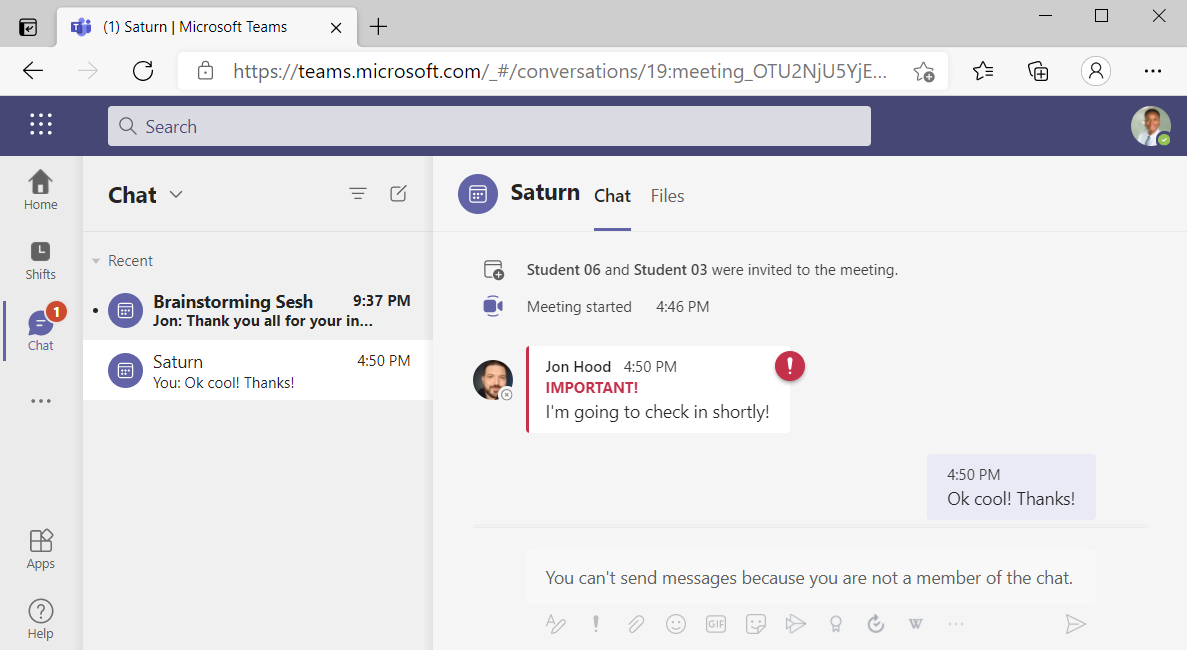Screen dimensions: 1187x650
Task: Open the chat filter icon
Action: tap(358, 194)
